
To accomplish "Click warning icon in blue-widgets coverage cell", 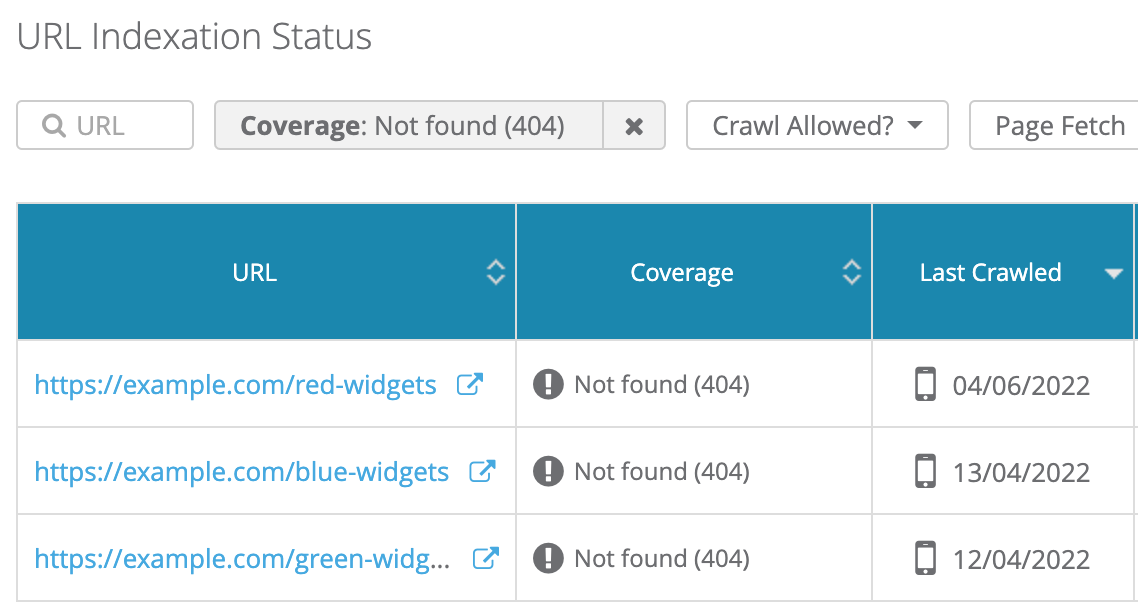I will tap(548, 471).
